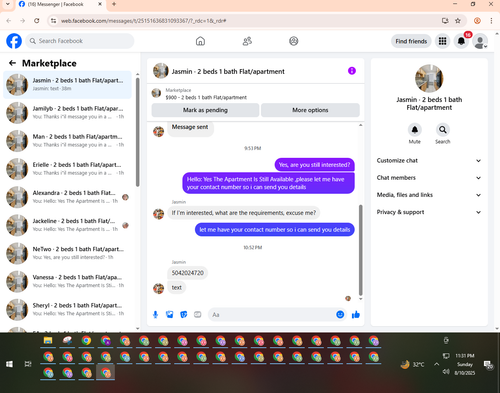Send a voice clip with microphone icon
This screenshot has height=393, width=500.
pyautogui.click(x=155, y=314)
